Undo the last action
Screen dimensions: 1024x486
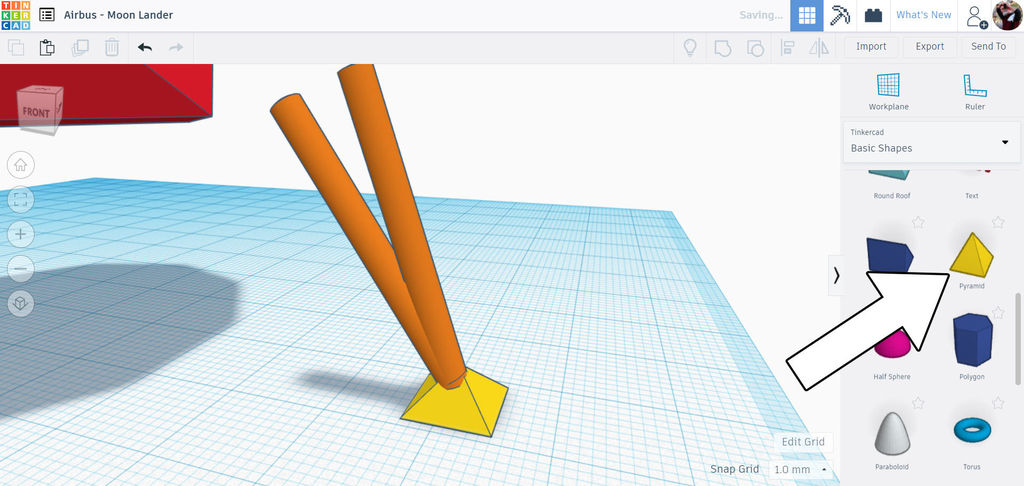pyautogui.click(x=145, y=47)
